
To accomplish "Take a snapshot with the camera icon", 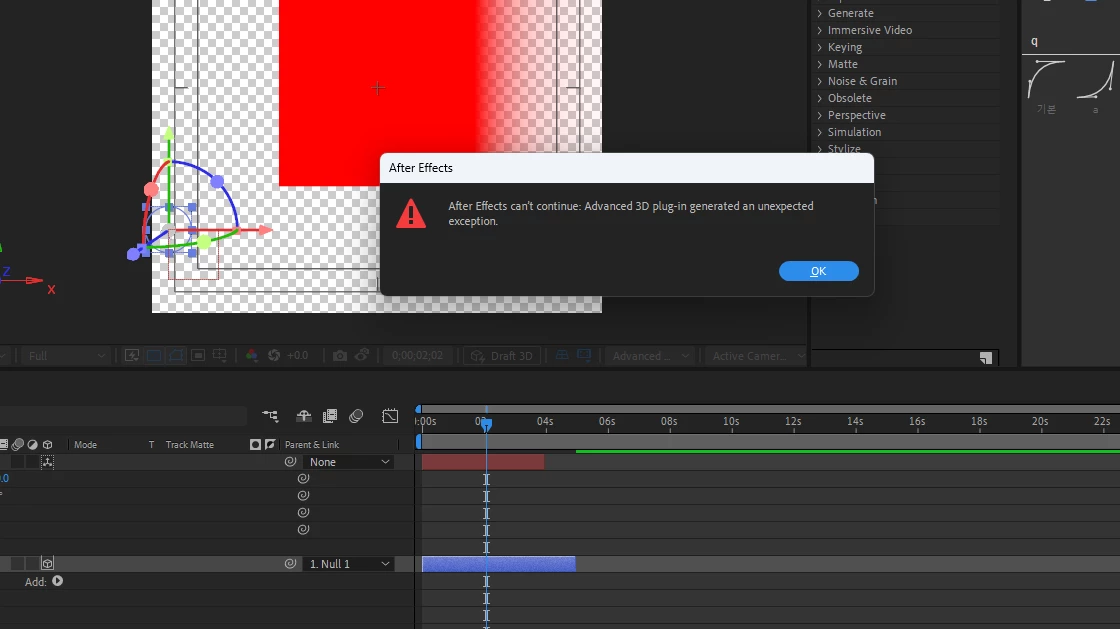I will click(340, 356).
